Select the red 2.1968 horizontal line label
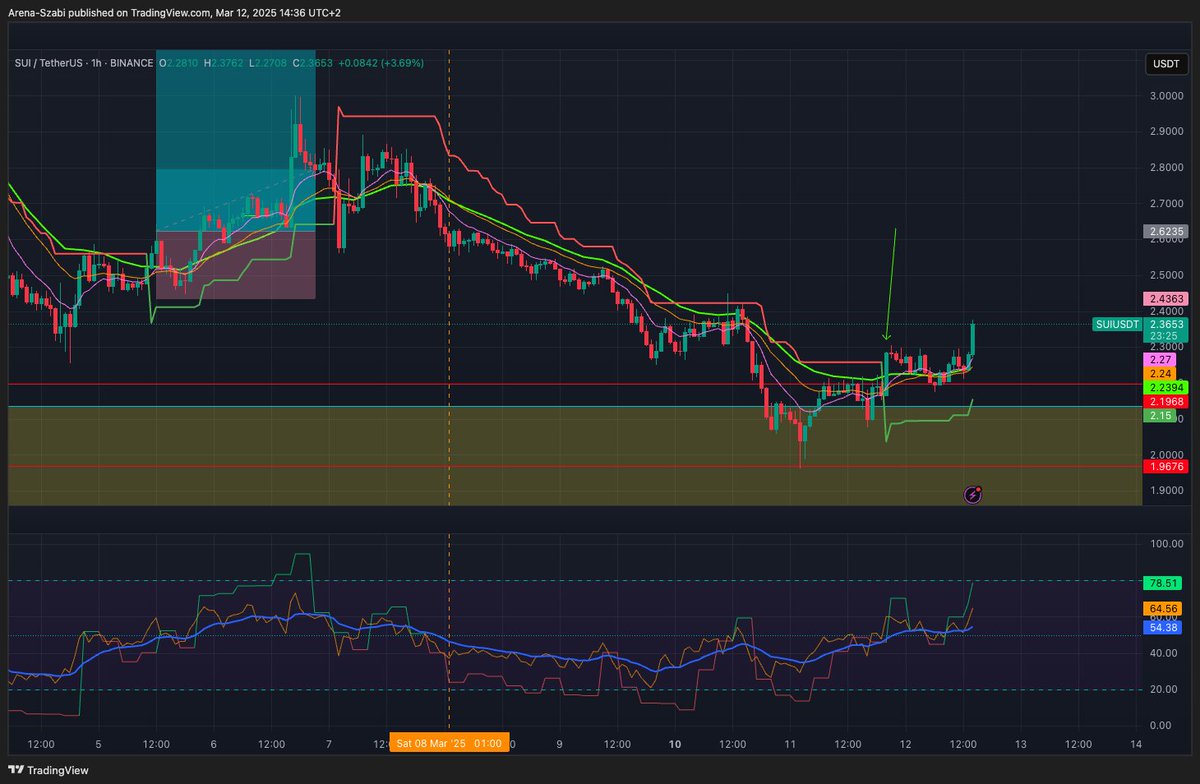This screenshot has width=1200, height=784. click(1166, 401)
